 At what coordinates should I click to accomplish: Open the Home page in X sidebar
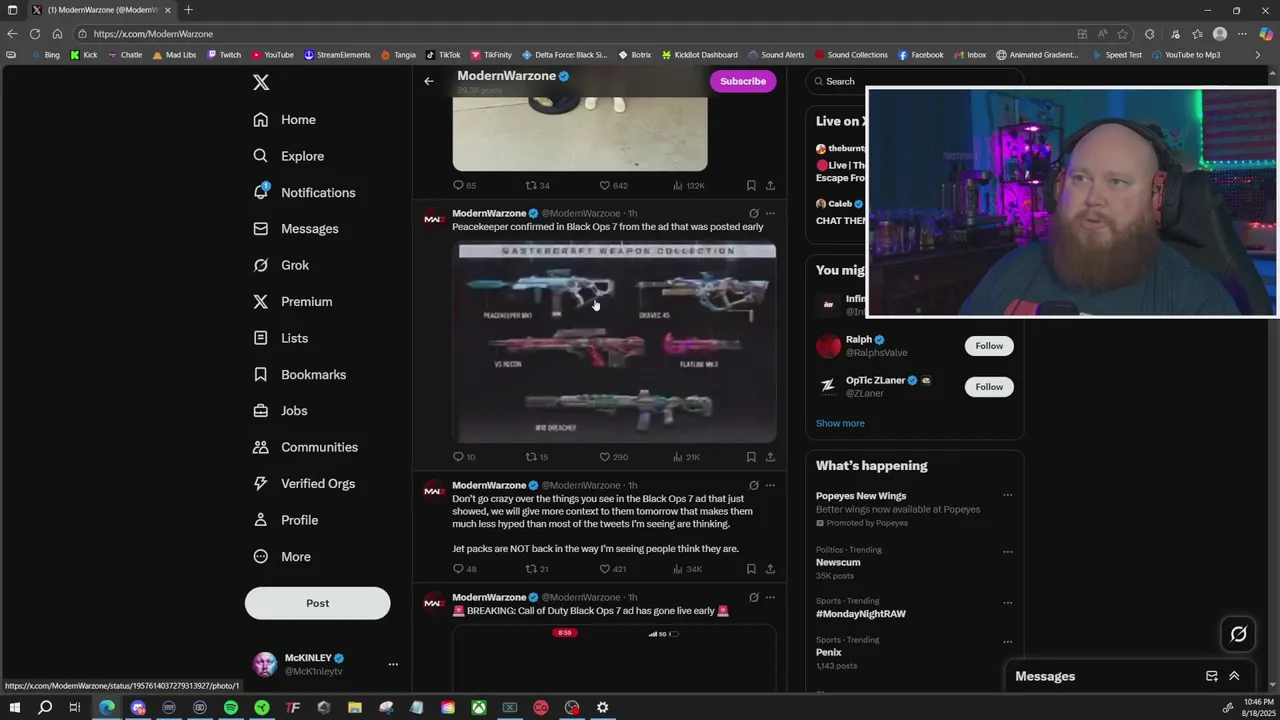pos(285,120)
